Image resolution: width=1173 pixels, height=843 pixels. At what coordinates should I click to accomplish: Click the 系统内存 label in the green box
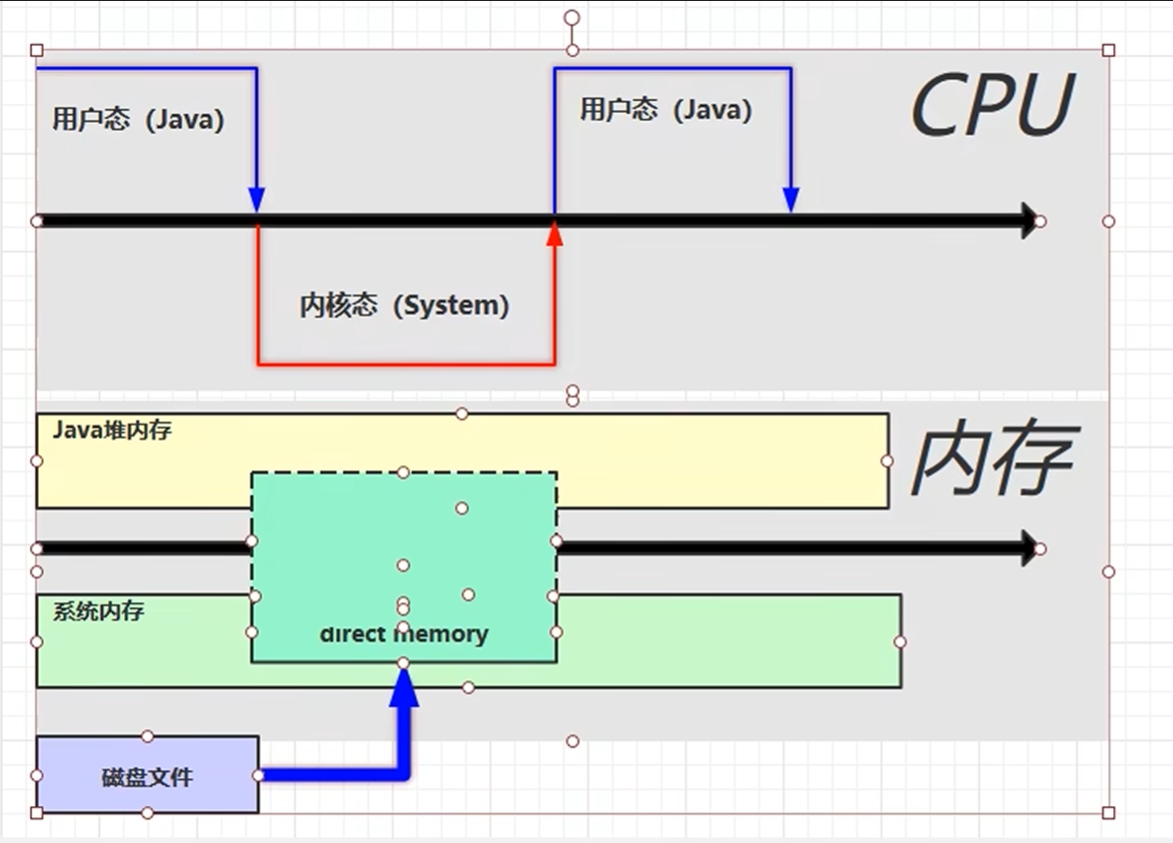pos(98,611)
